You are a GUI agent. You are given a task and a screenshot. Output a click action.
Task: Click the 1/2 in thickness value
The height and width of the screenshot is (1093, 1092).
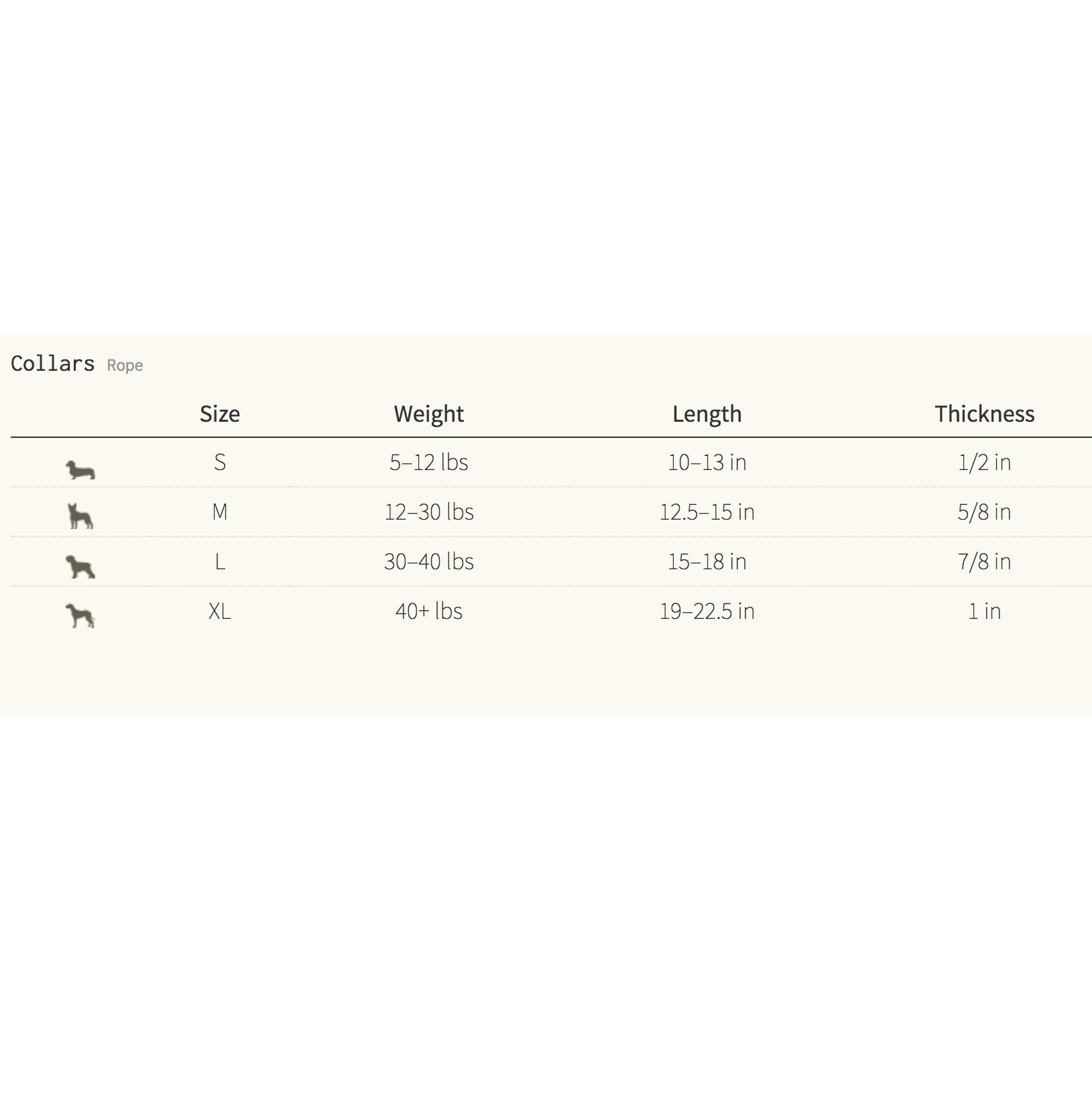(x=985, y=462)
